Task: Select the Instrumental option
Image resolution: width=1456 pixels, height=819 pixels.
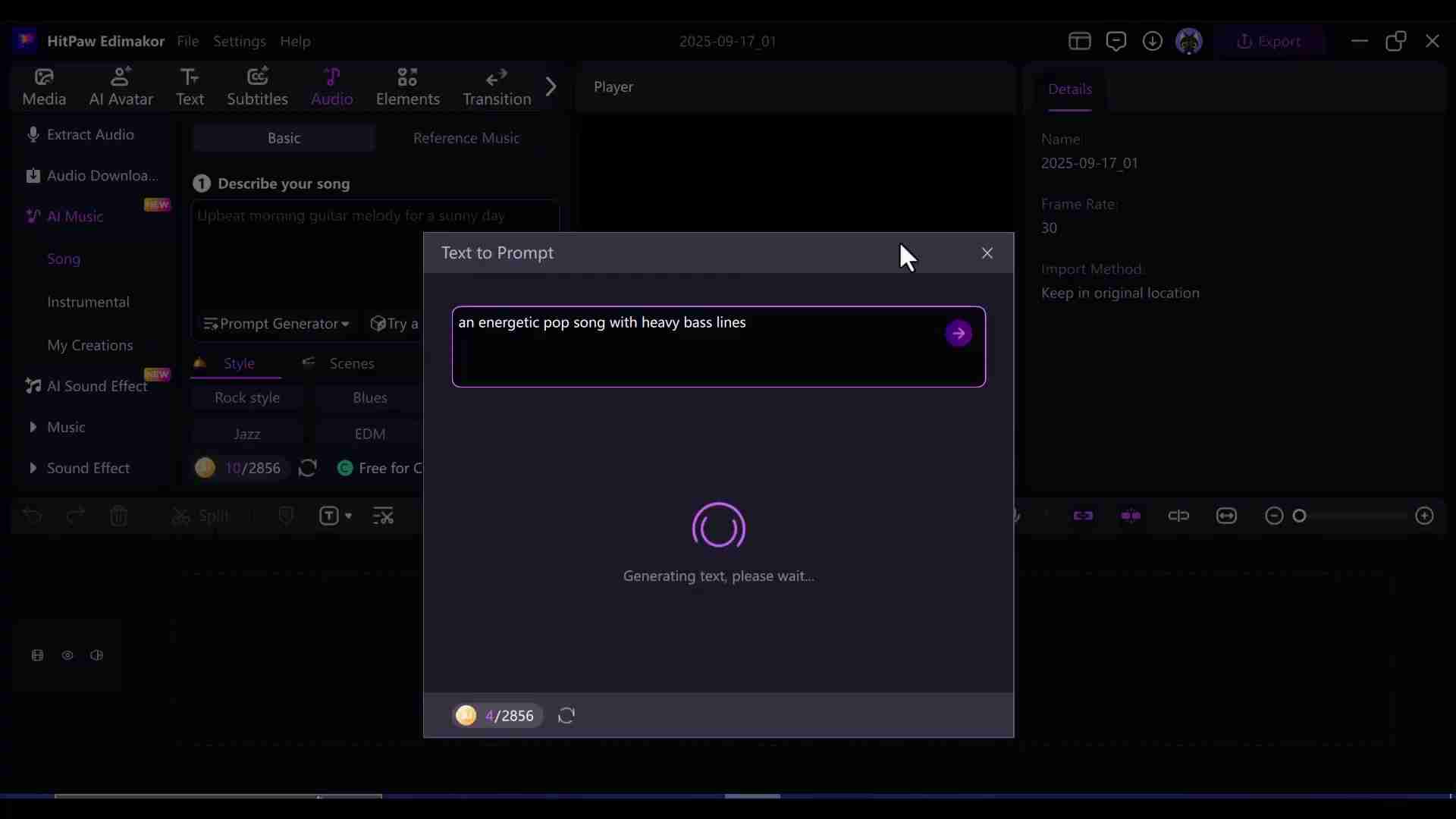Action: 88,302
